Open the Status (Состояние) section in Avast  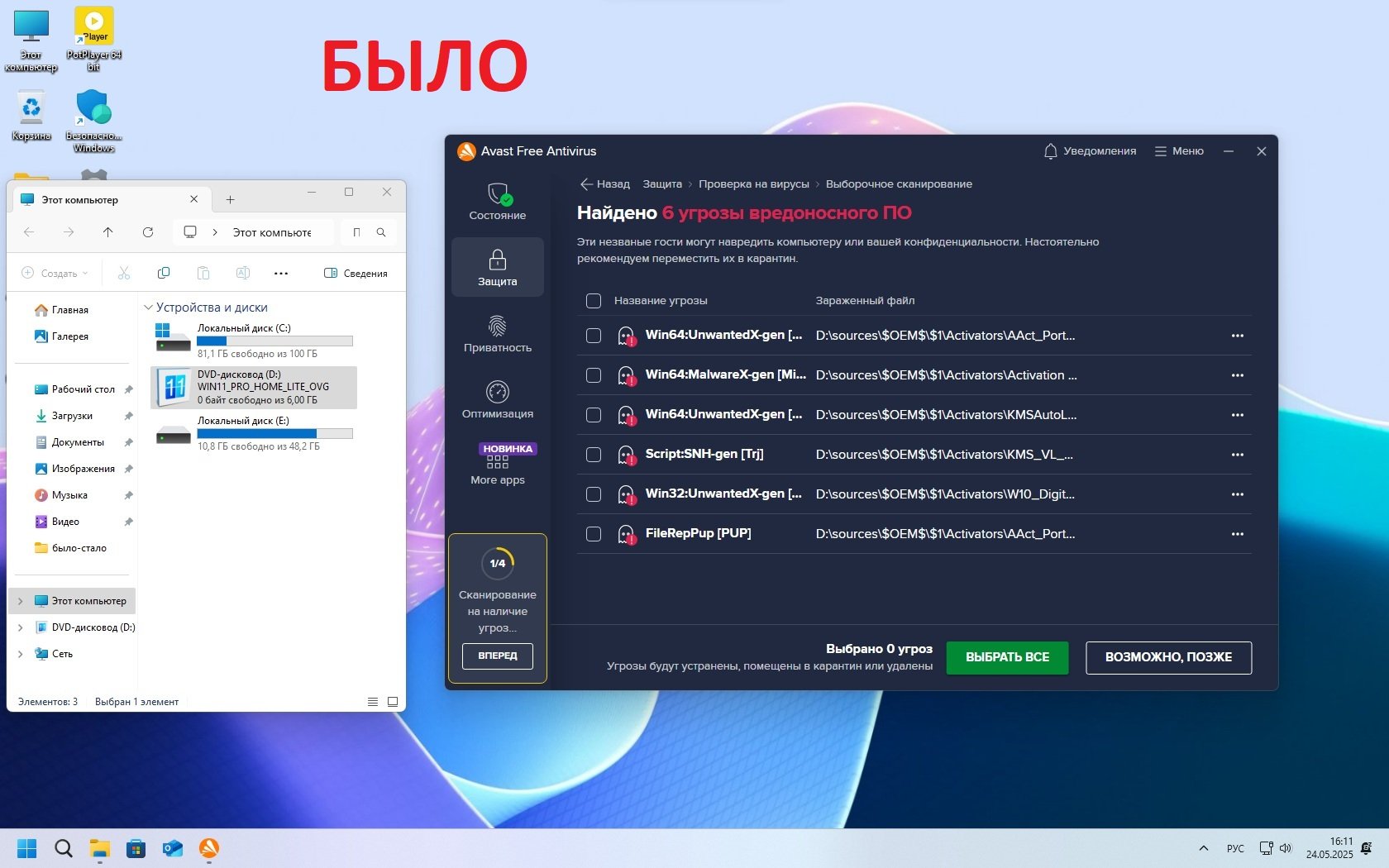pyautogui.click(x=498, y=201)
